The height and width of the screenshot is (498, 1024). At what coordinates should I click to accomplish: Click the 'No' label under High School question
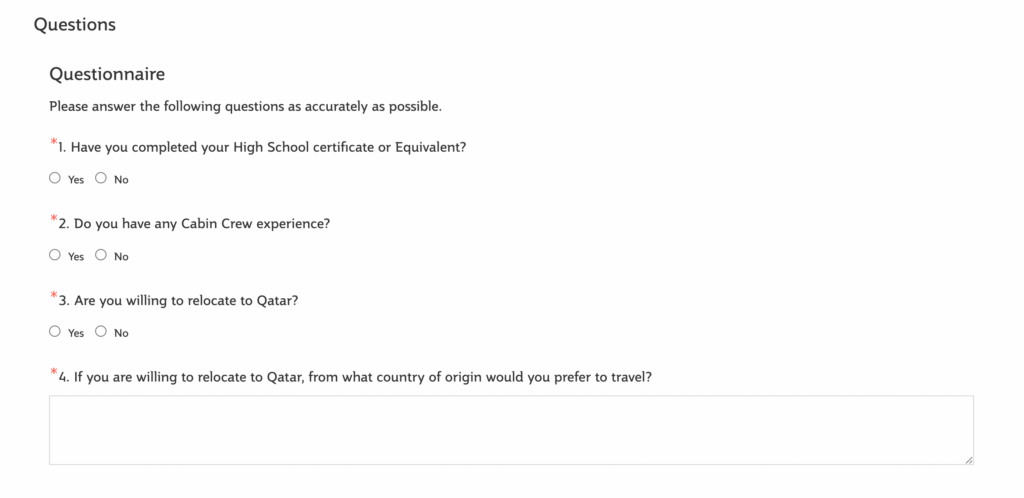[x=121, y=180]
